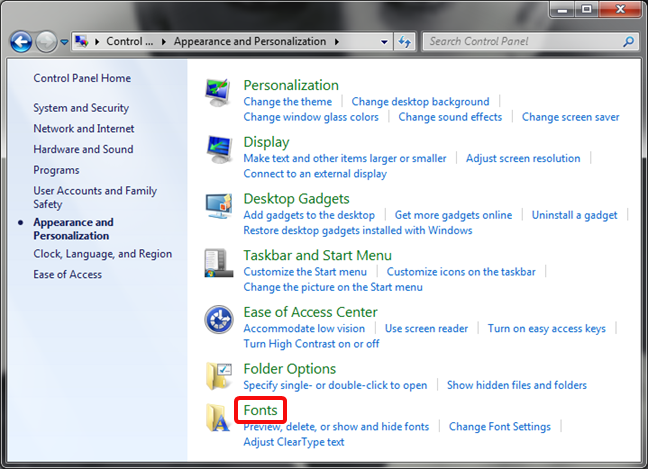Click Change desktop background

tap(420, 102)
